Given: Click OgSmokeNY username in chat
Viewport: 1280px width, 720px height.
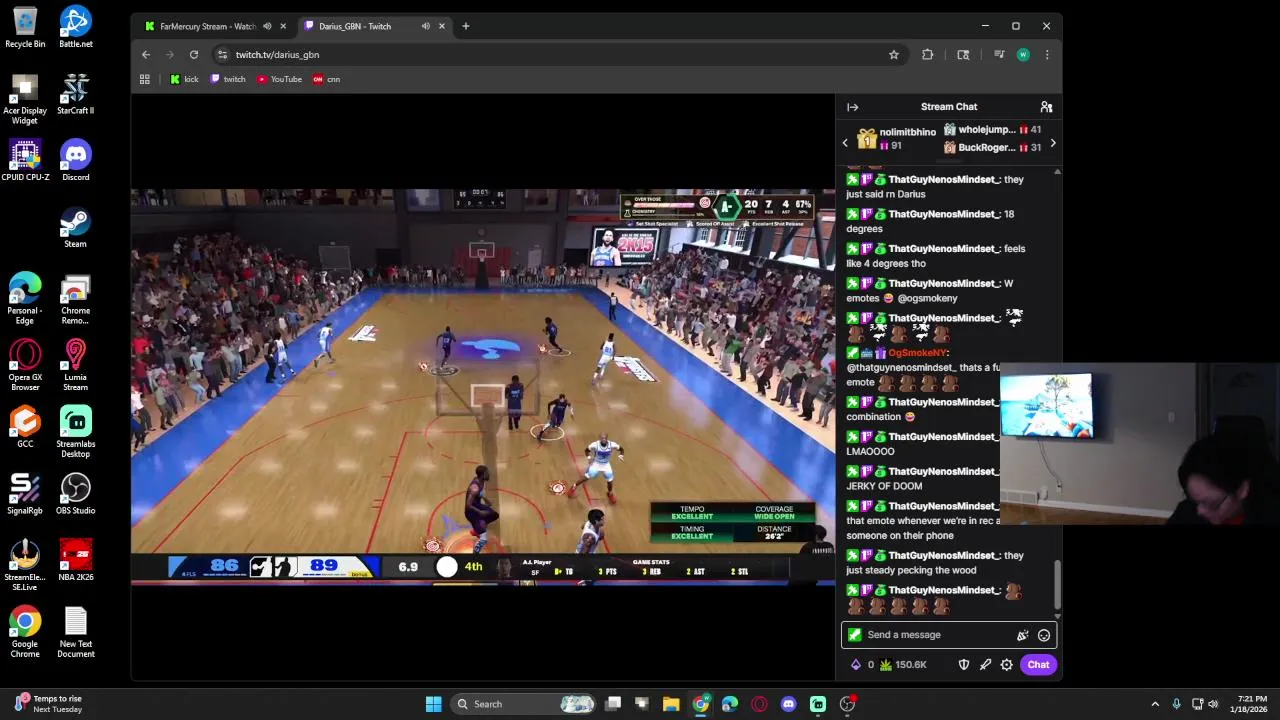Looking at the screenshot, I should coord(917,353).
